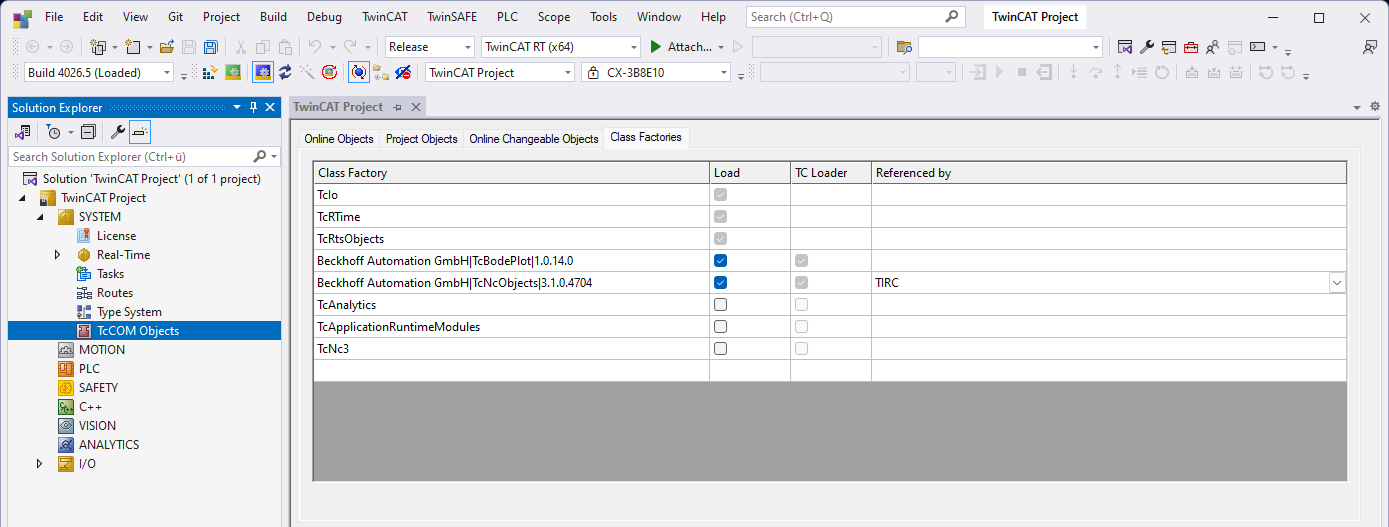This screenshot has width=1389, height=527.
Task: Open Solution Explorer via toolbar icon
Action: (1125, 47)
